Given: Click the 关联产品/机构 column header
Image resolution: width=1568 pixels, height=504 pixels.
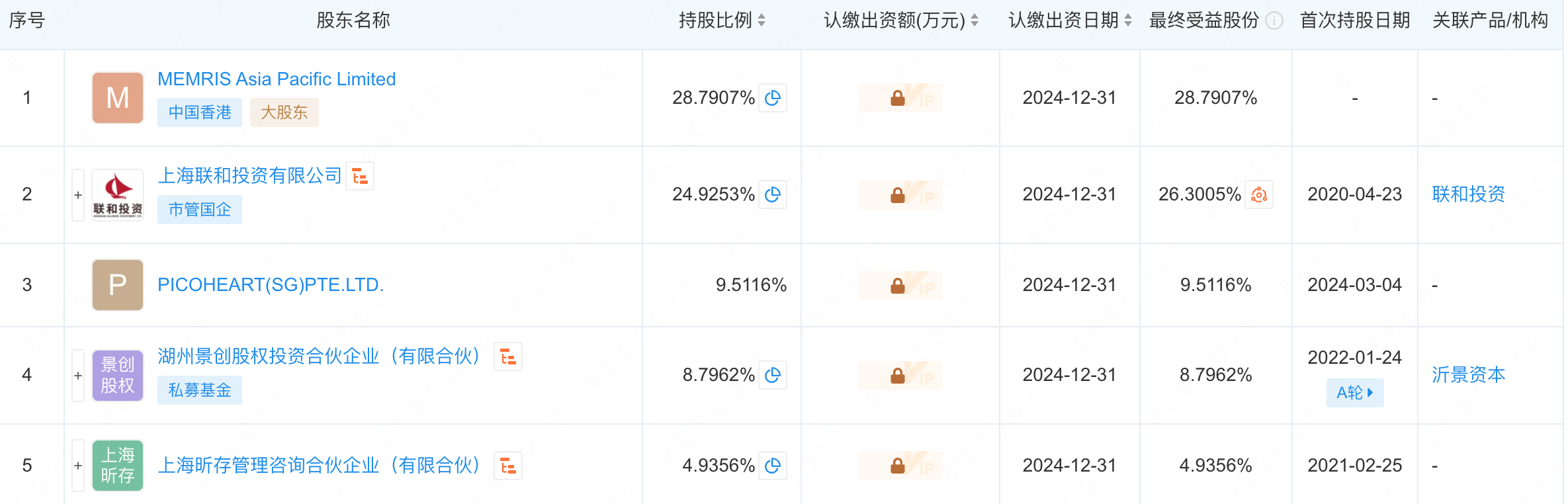Looking at the screenshot, I should click(1490, 21).
